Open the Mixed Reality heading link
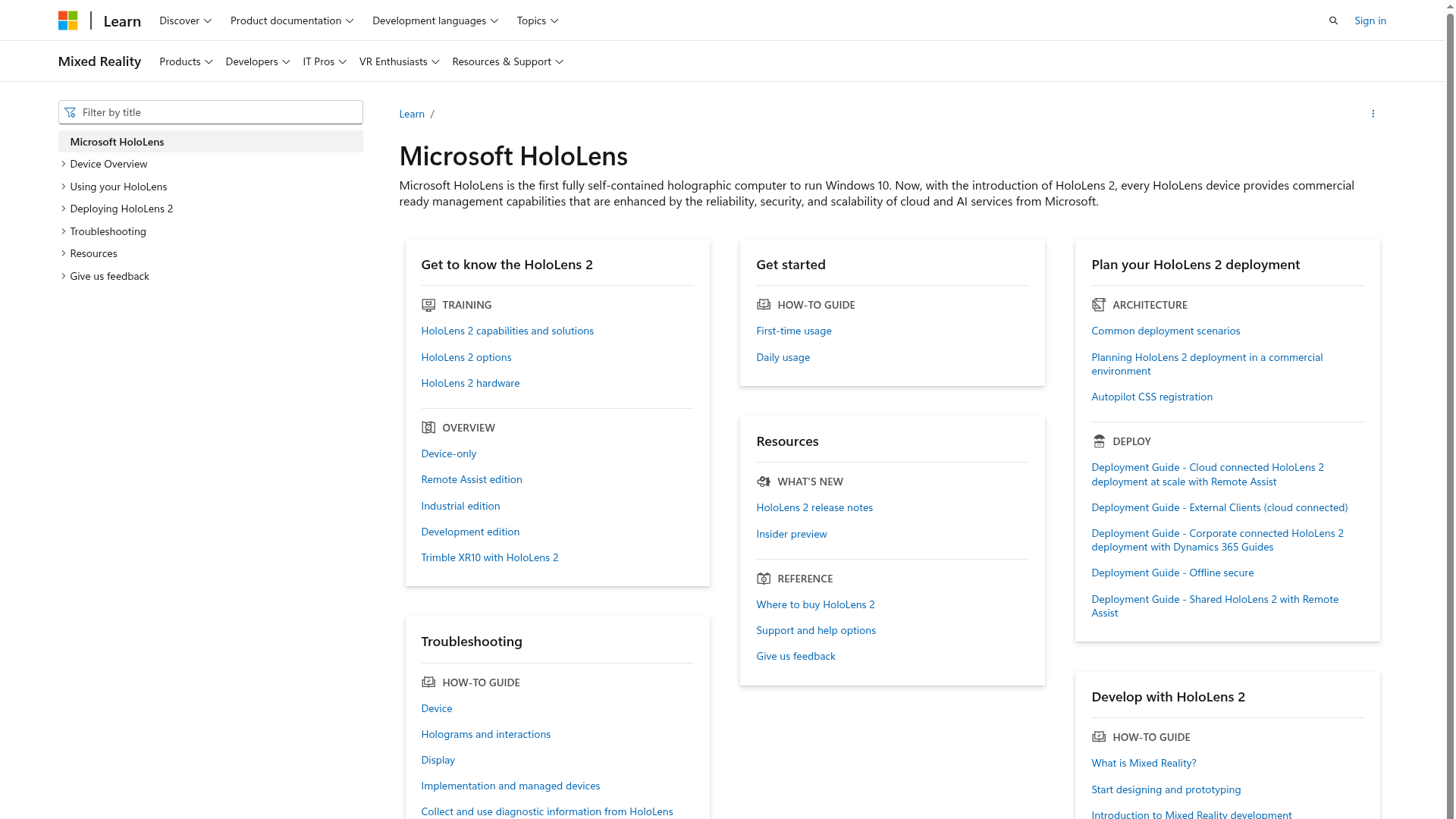Image resolution: width=1456 pixels, height=819 pixels. tap(99, 61)
